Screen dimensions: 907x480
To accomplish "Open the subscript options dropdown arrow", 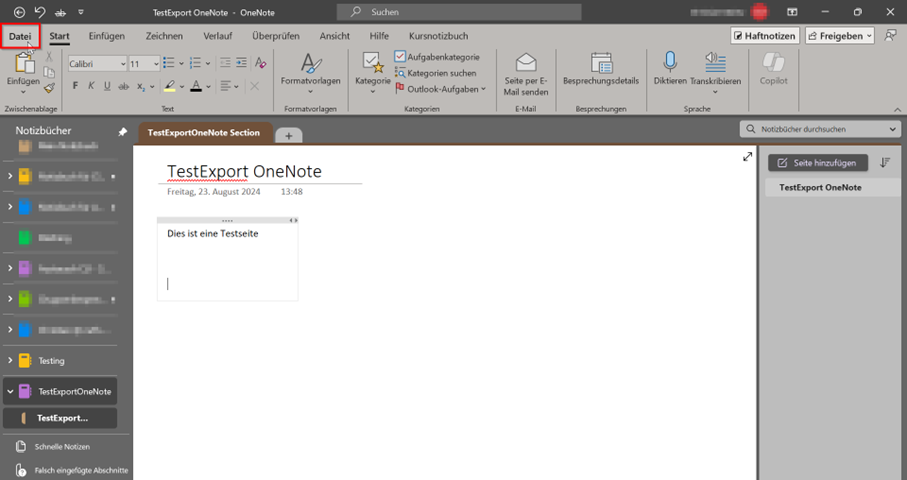I will pos(152,87).
